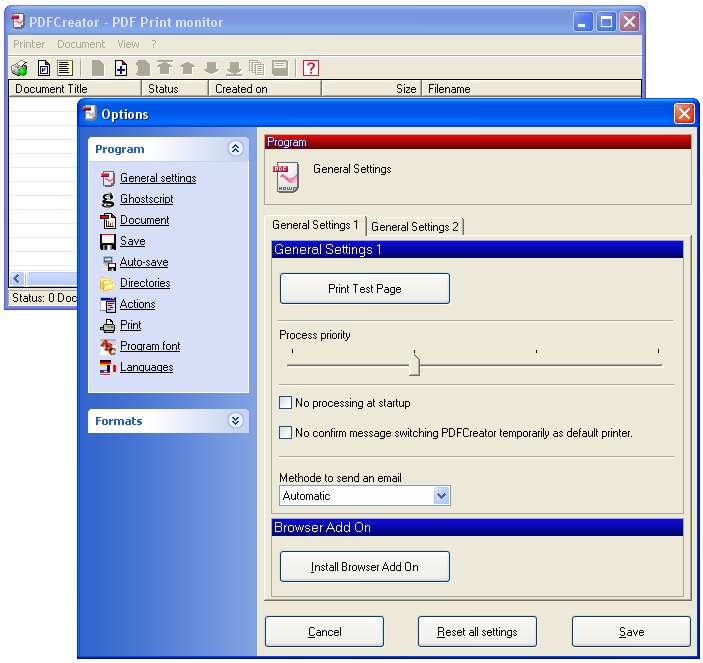
Task: Click the Program font icon
Action: tap(108, 346)
